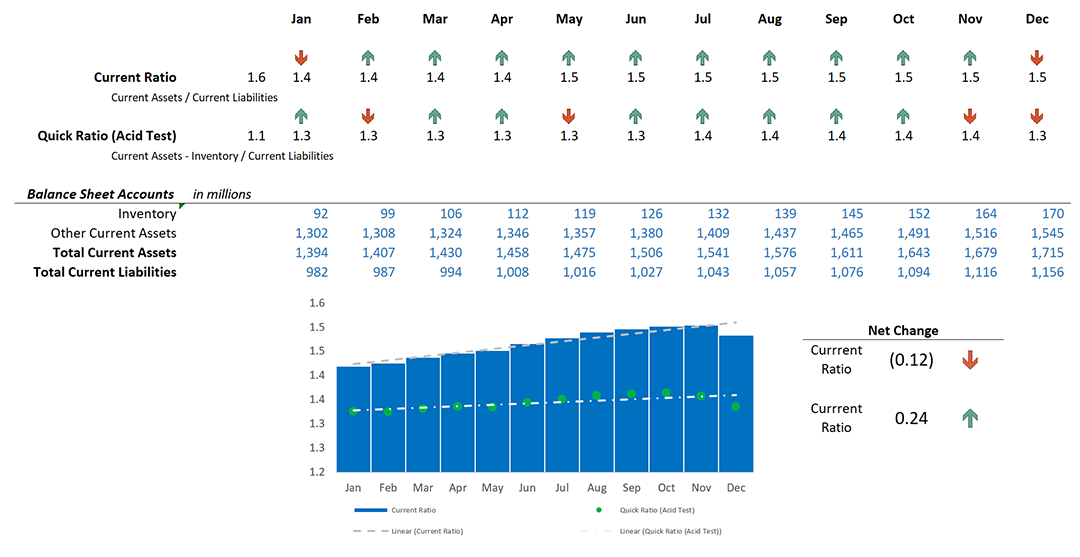Click the May column header at top

569,19
